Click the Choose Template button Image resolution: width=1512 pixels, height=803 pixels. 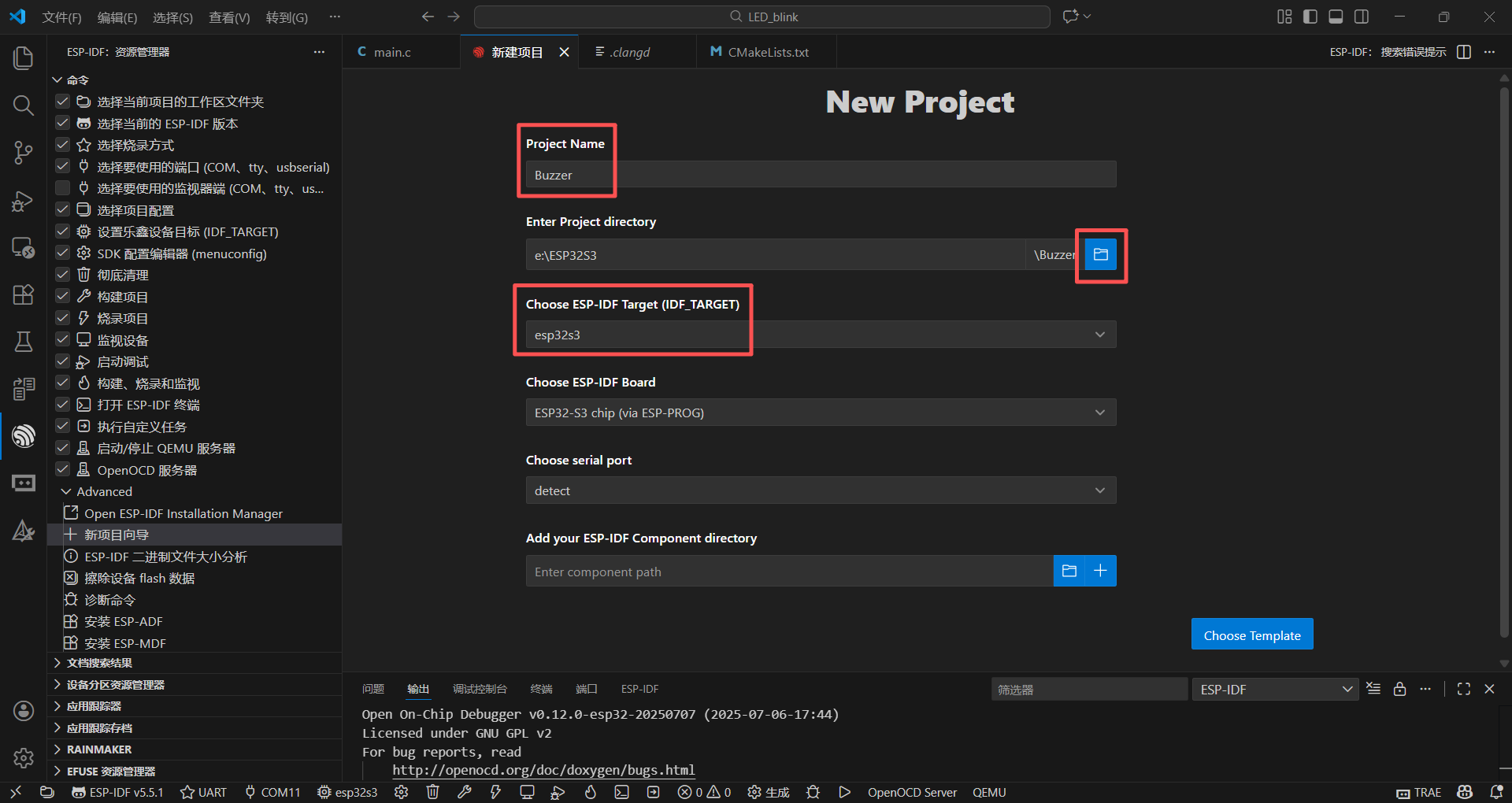[1252, 635]
